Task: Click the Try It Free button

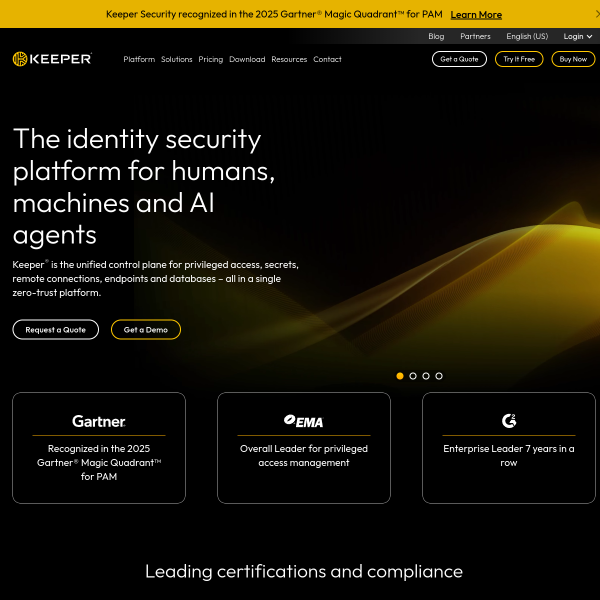Action: point(519,59)
